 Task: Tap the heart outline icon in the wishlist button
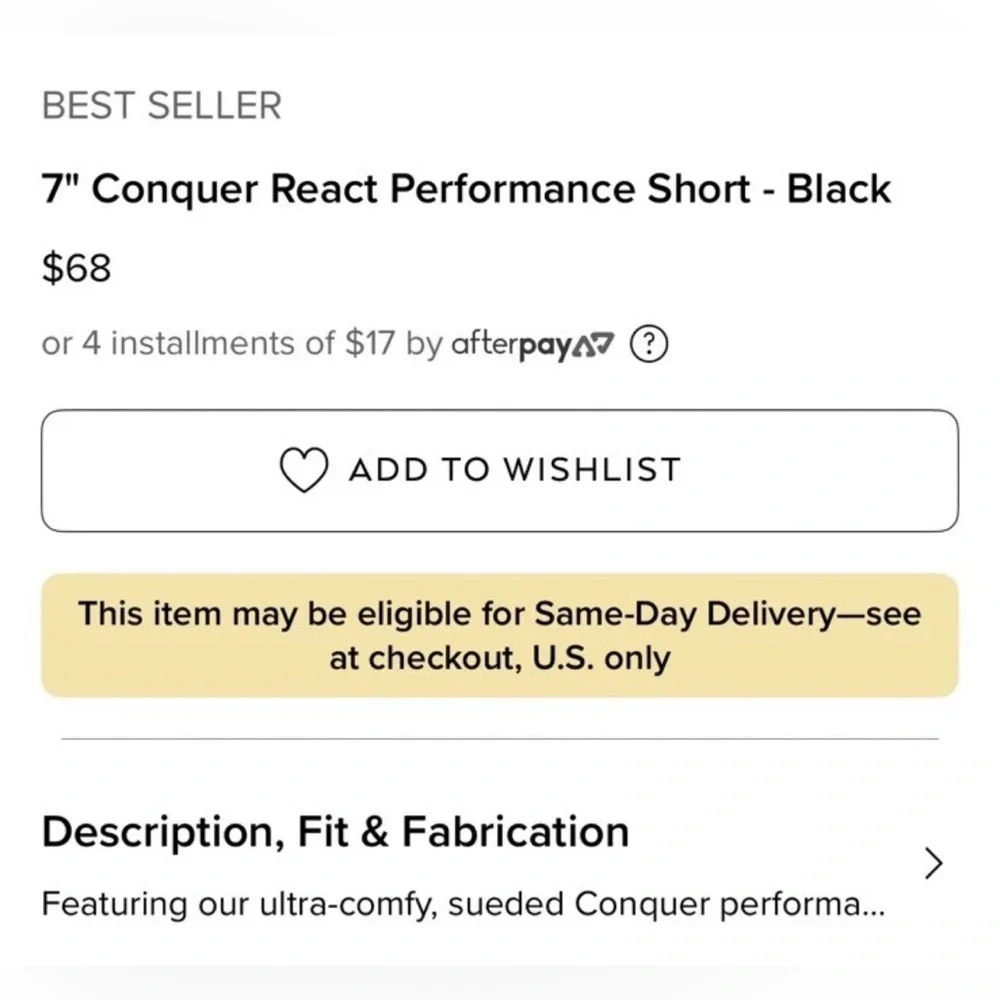[306, 469]
